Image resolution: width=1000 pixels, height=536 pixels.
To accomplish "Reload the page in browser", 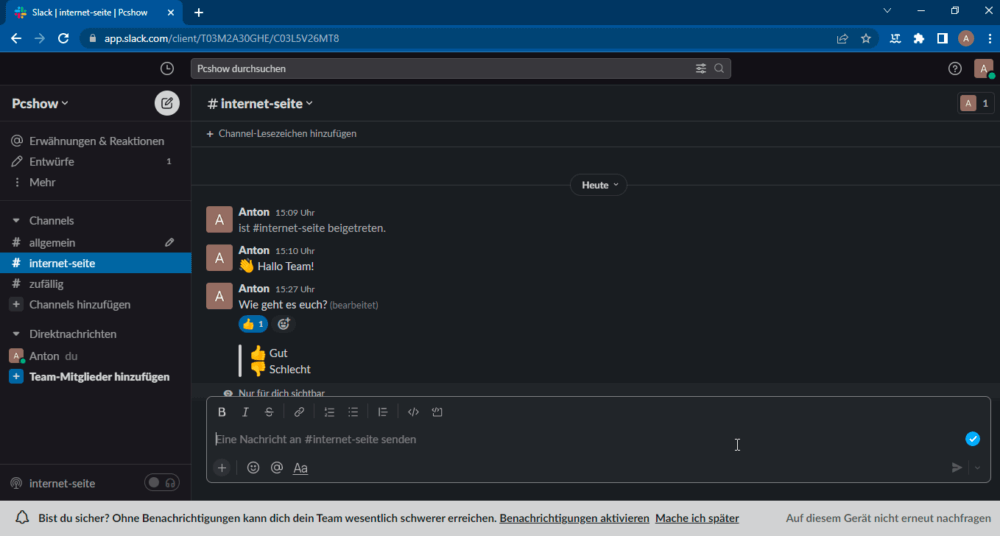I will [63, 38].
